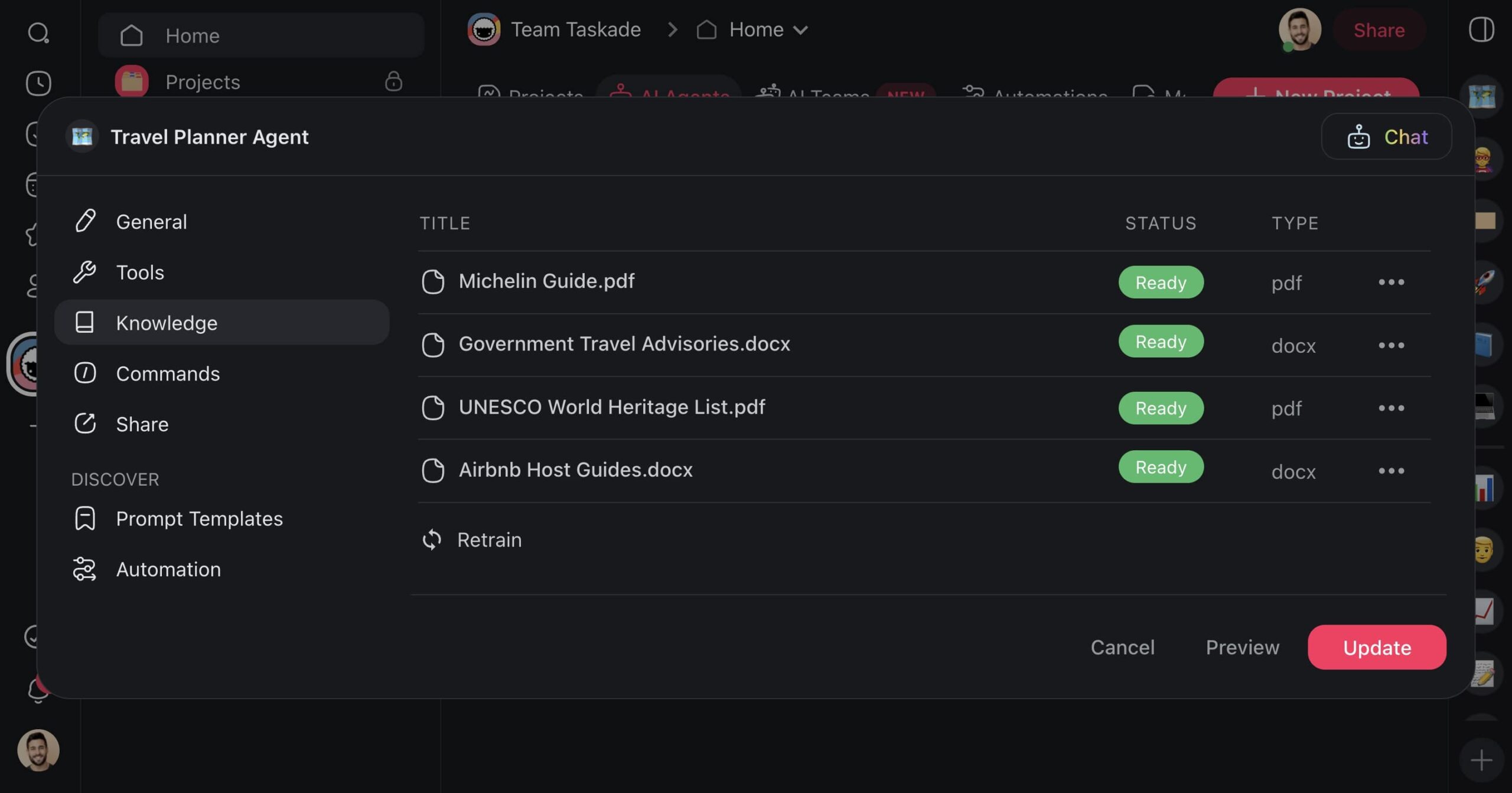Open the Commands section
The height and width of the screenshot is (793, 1512).
click(168, 374)
